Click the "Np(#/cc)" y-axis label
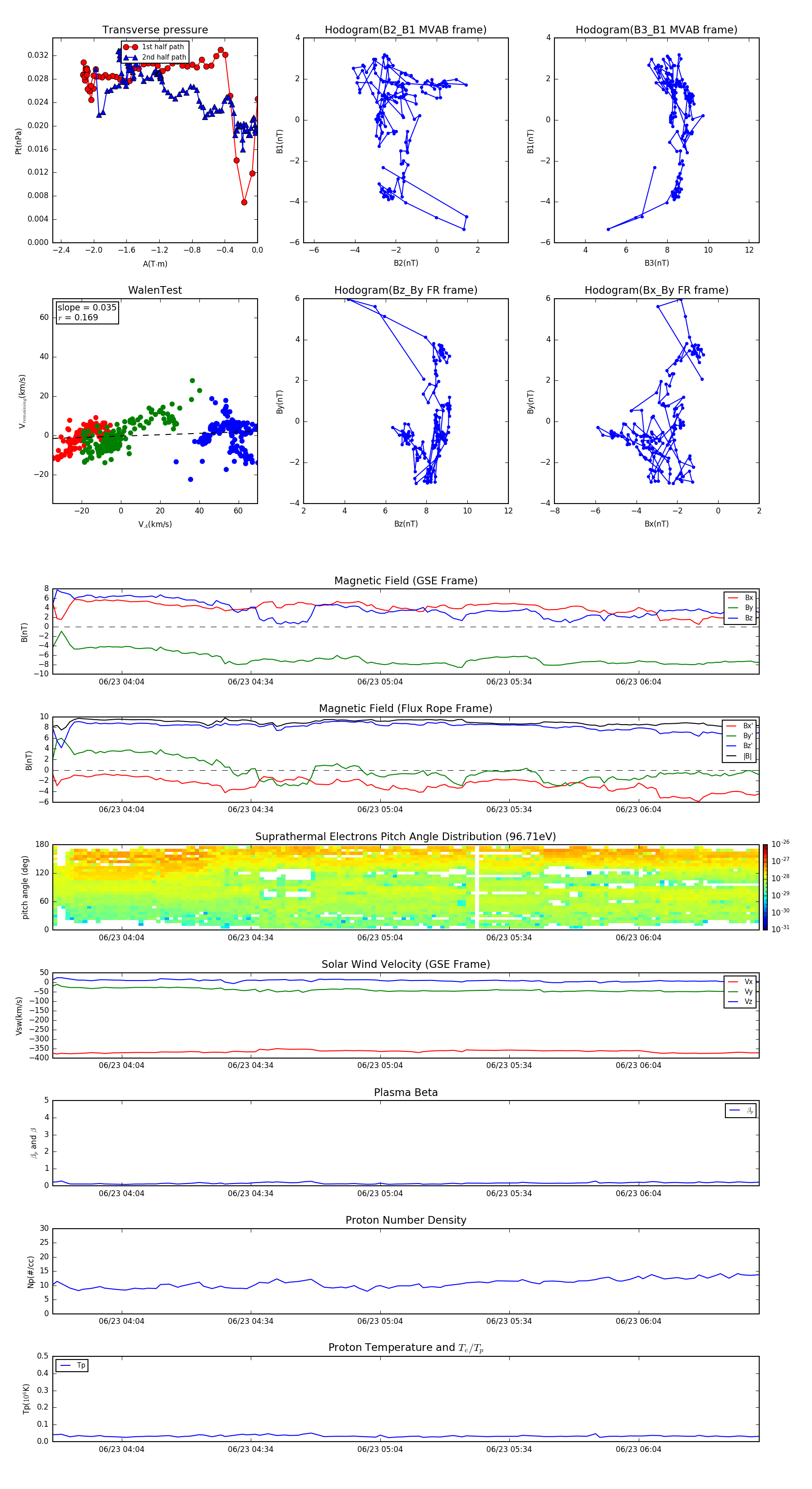 click(31, 1272)
